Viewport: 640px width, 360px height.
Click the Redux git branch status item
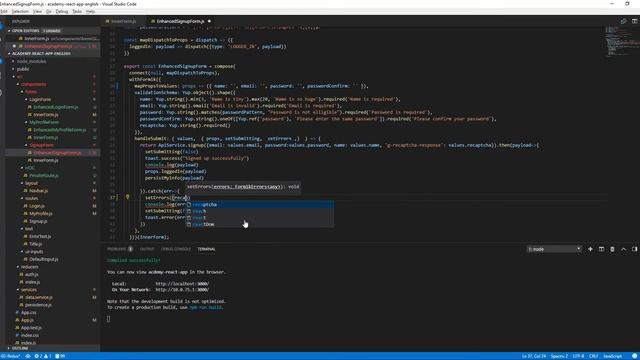(10, 356)
